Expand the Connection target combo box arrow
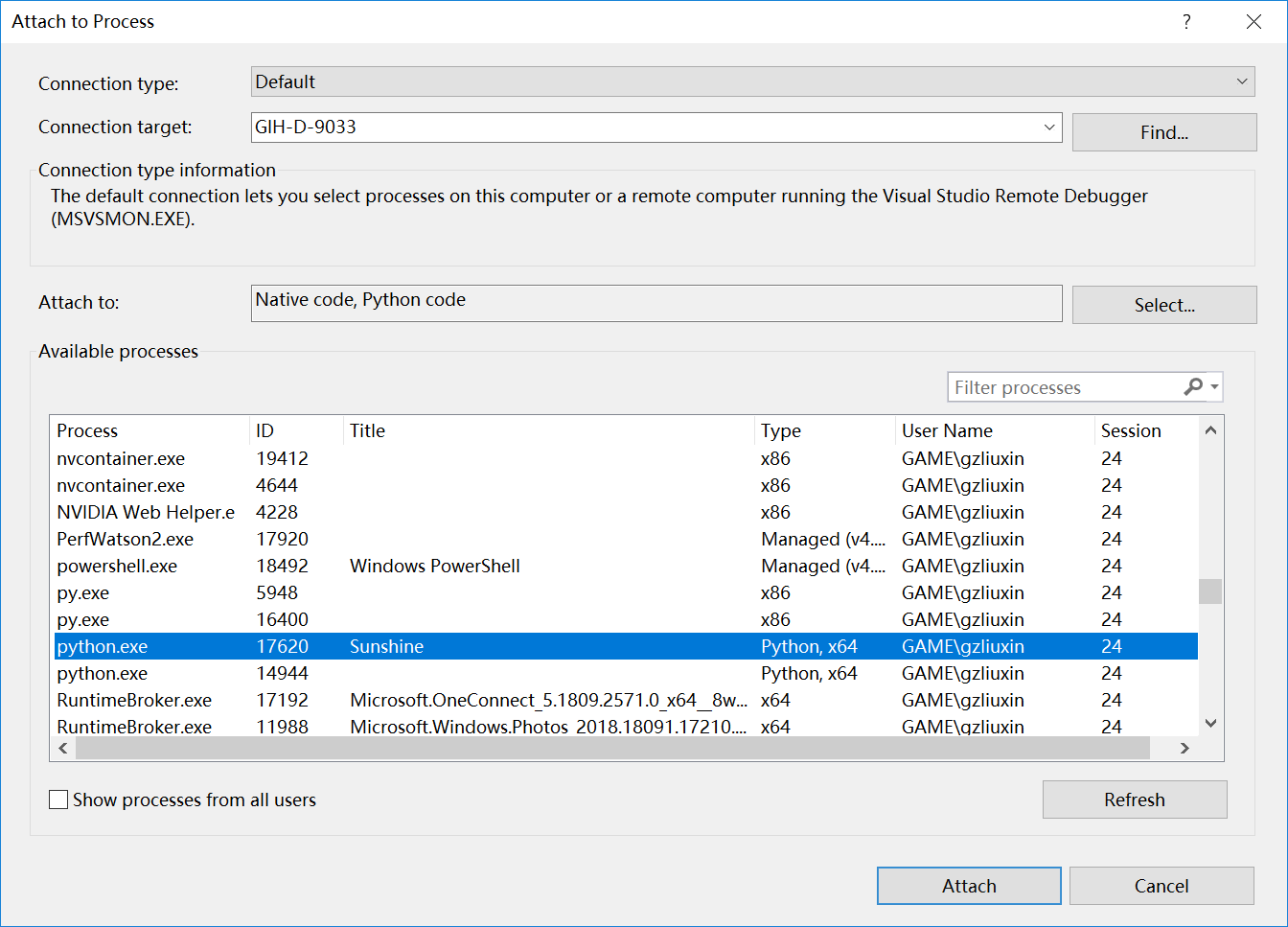1288x927 pixels. (x=1049, y=127)
